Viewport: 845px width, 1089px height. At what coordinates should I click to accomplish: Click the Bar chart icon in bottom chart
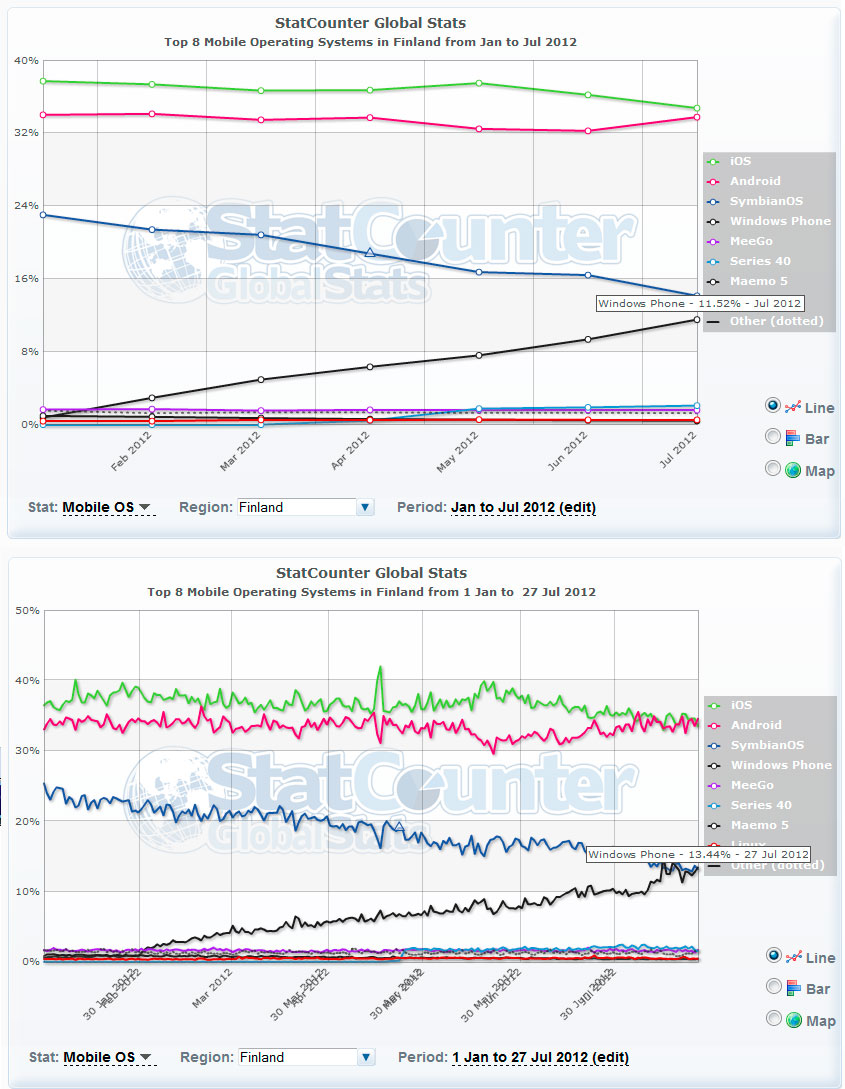pos(794,988)
